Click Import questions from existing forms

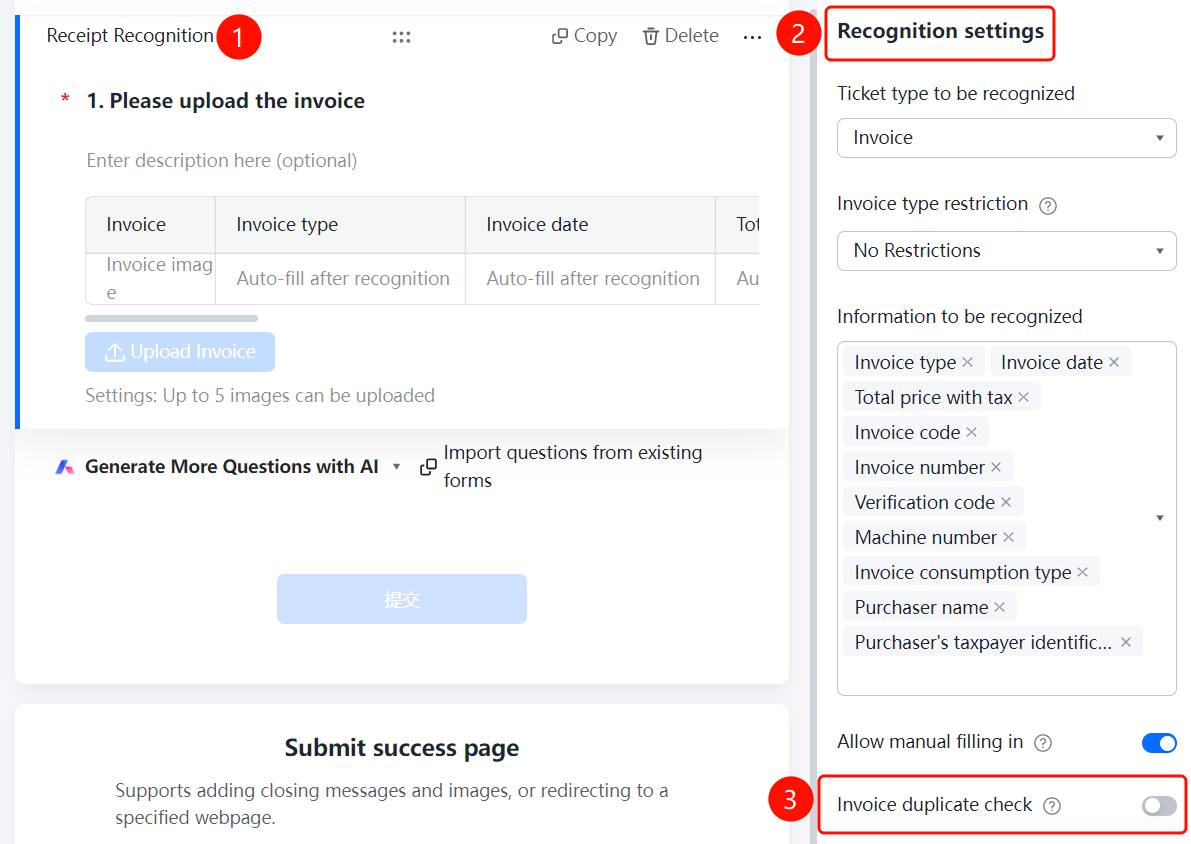click(562, 466)
